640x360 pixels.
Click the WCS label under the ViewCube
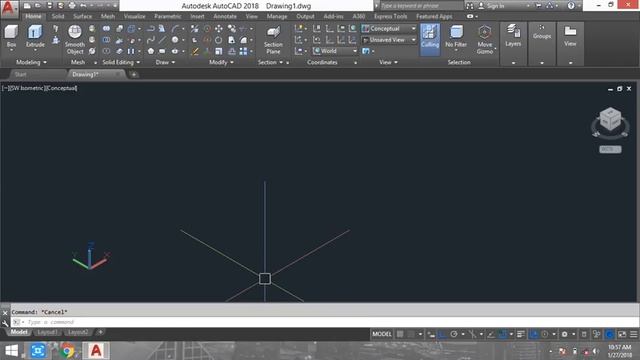point(610,149)
